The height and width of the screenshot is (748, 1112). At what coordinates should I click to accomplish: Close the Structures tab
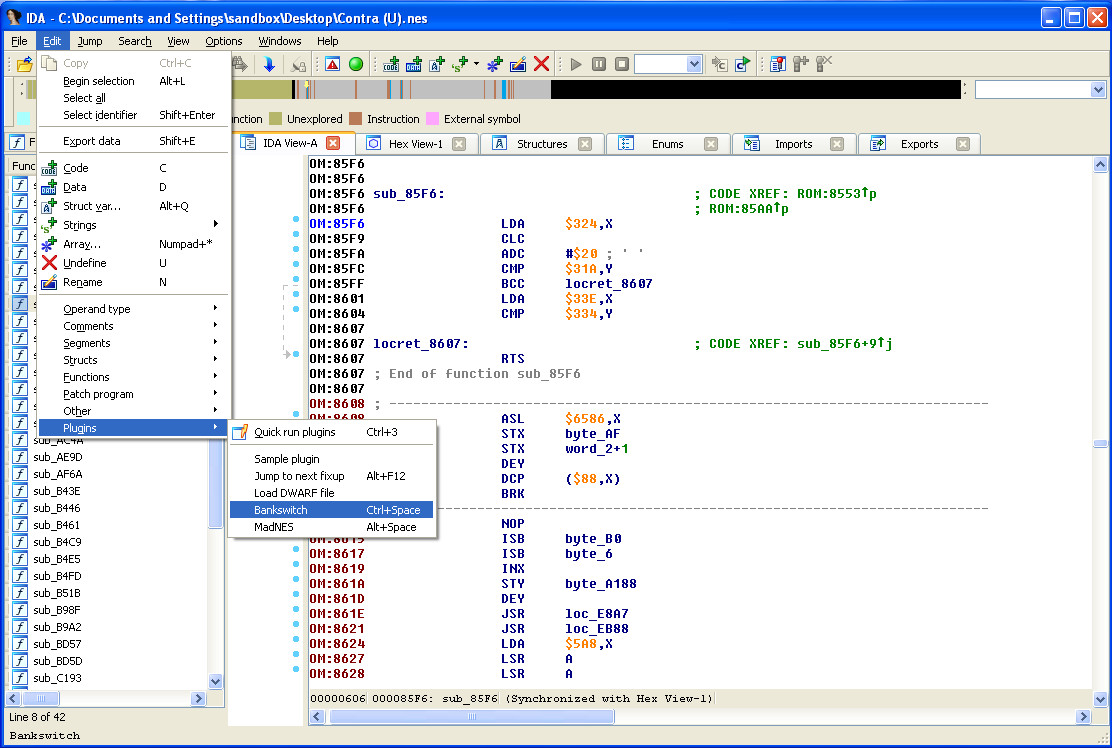point(584,144)
